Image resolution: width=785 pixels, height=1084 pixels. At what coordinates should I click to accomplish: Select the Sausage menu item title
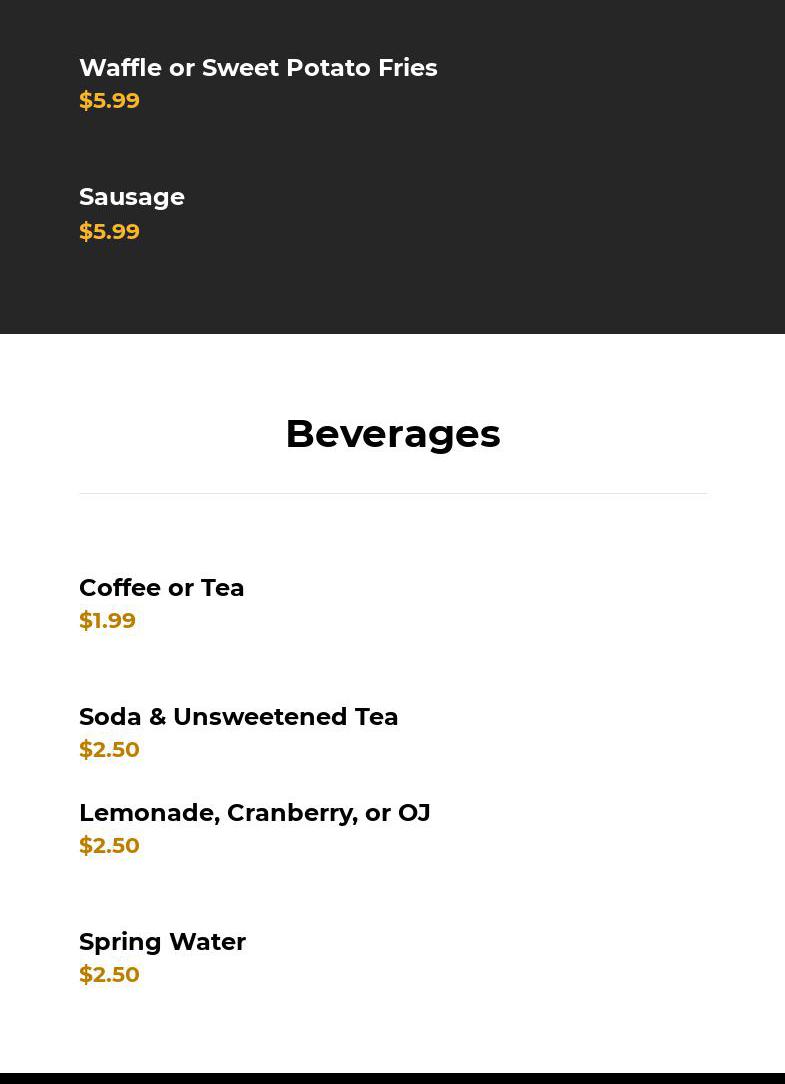coord(132,197)
